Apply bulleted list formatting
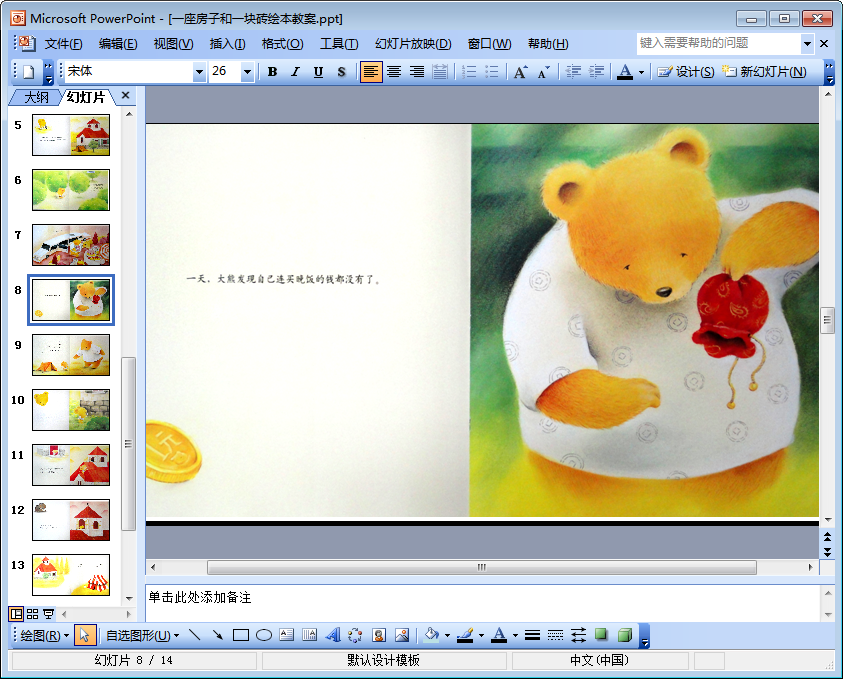Viewport: 843px width, 679px height. 492,72
